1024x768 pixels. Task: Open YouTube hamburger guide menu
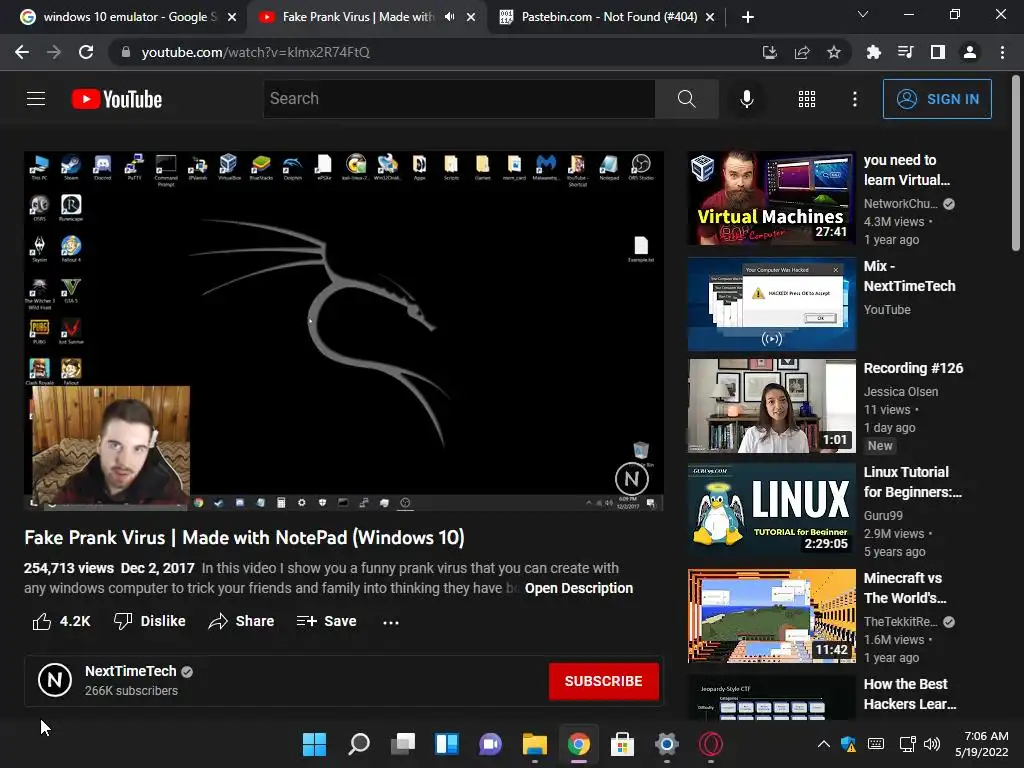36,99
